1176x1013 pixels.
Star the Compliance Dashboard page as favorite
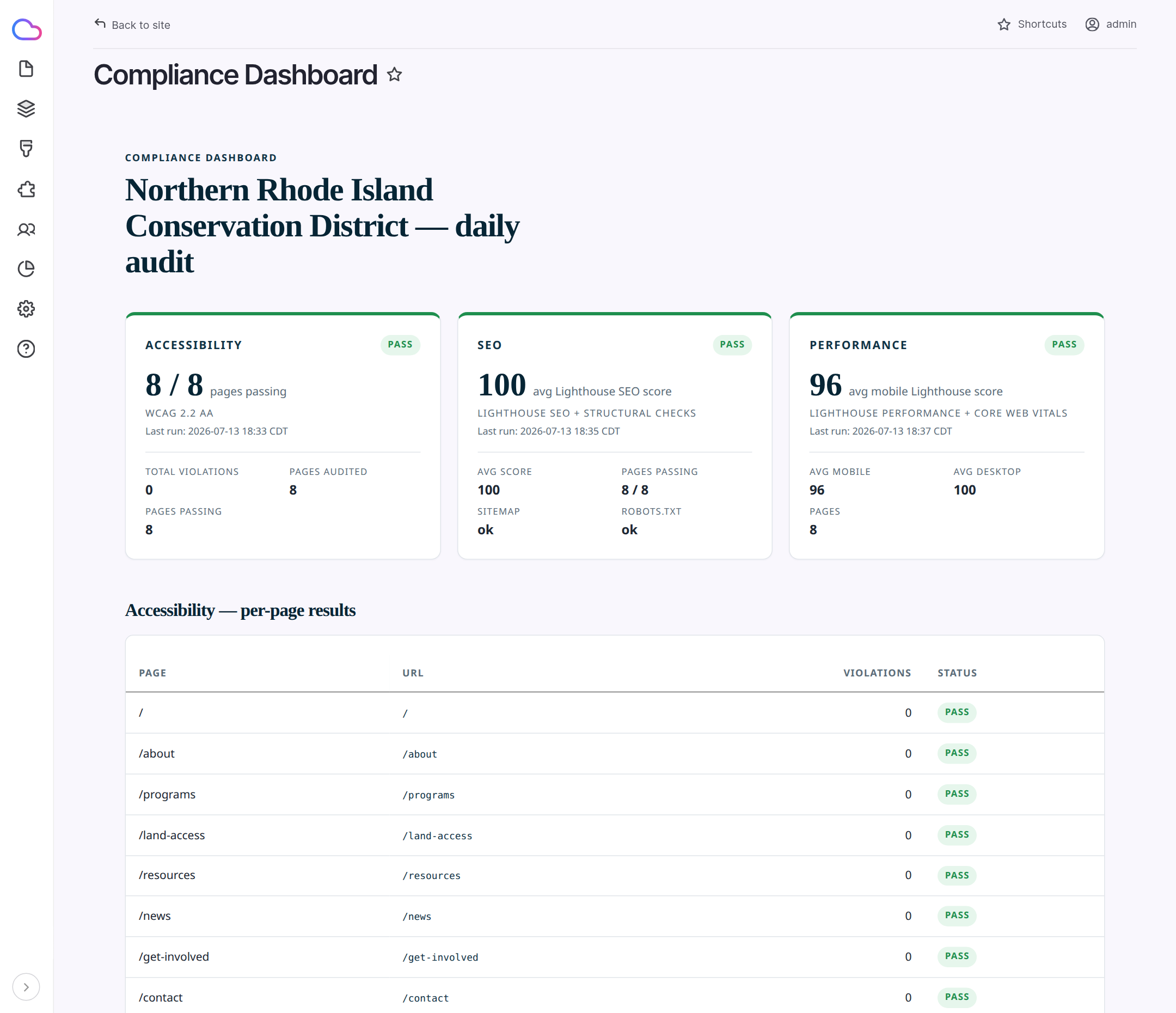395,75
